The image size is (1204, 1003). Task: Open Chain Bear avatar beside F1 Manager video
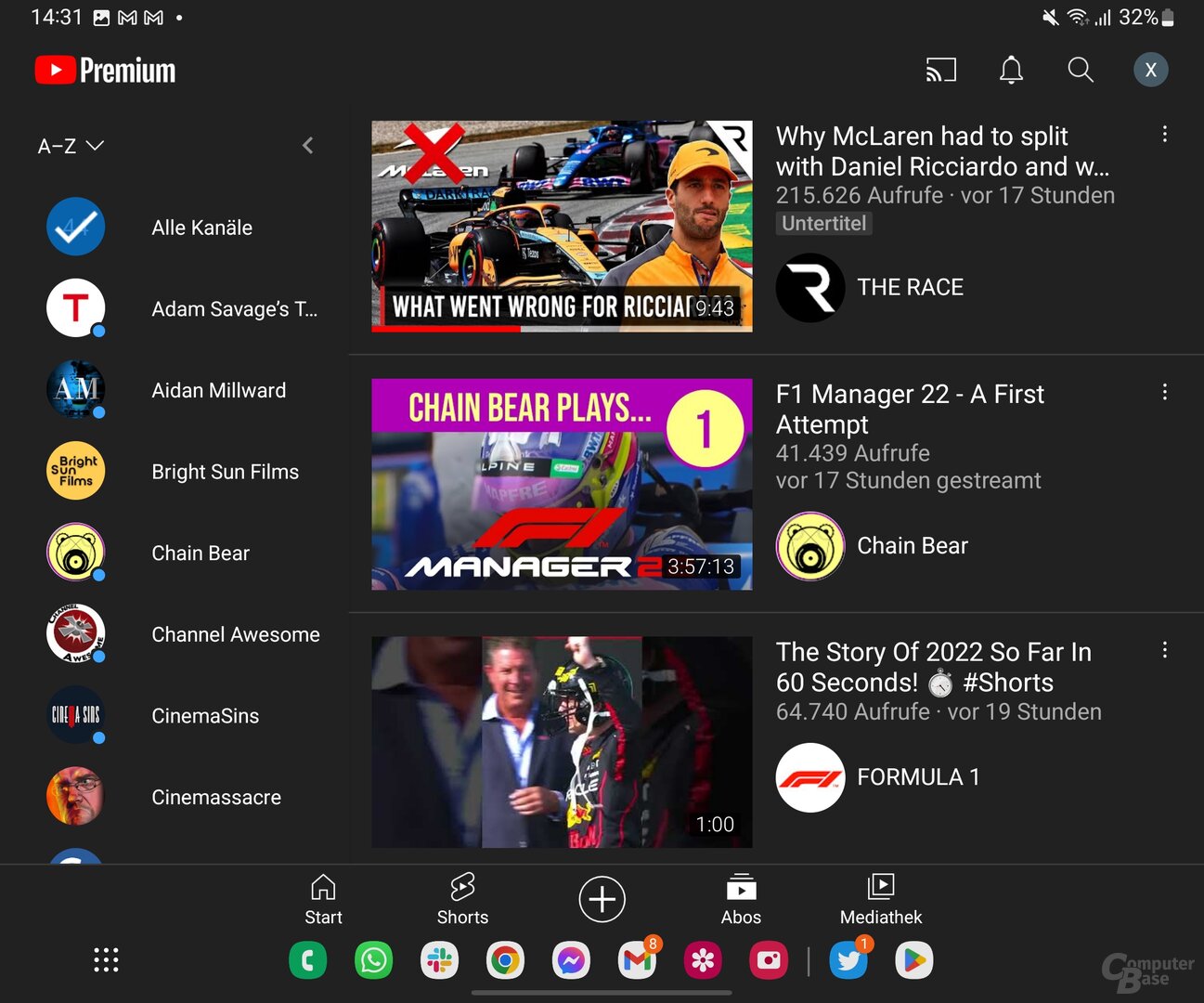pyautogui.click(x=810, y=546)
